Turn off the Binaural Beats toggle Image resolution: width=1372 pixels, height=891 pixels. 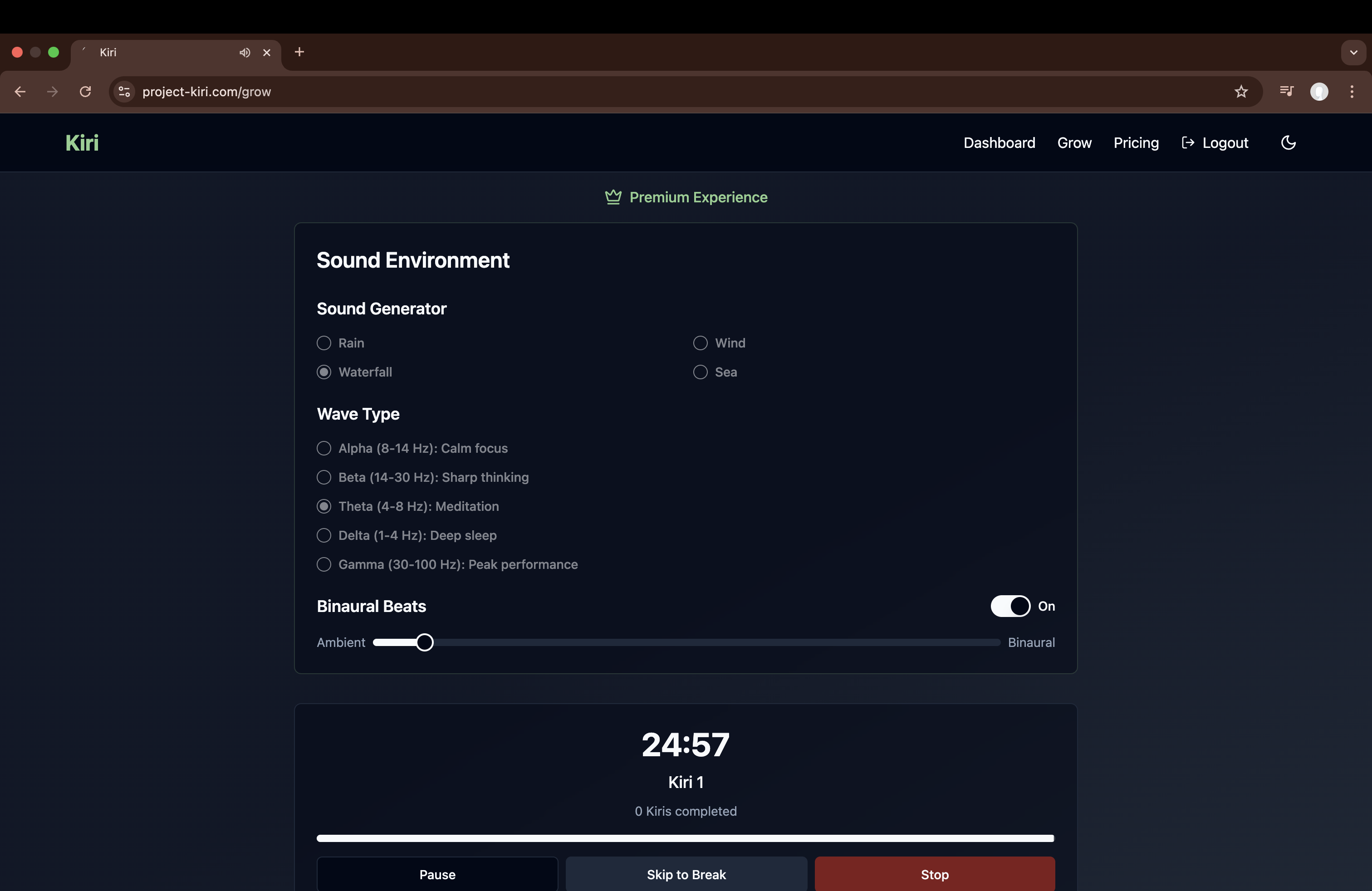pyautogui.click(x=1009, y=606)
